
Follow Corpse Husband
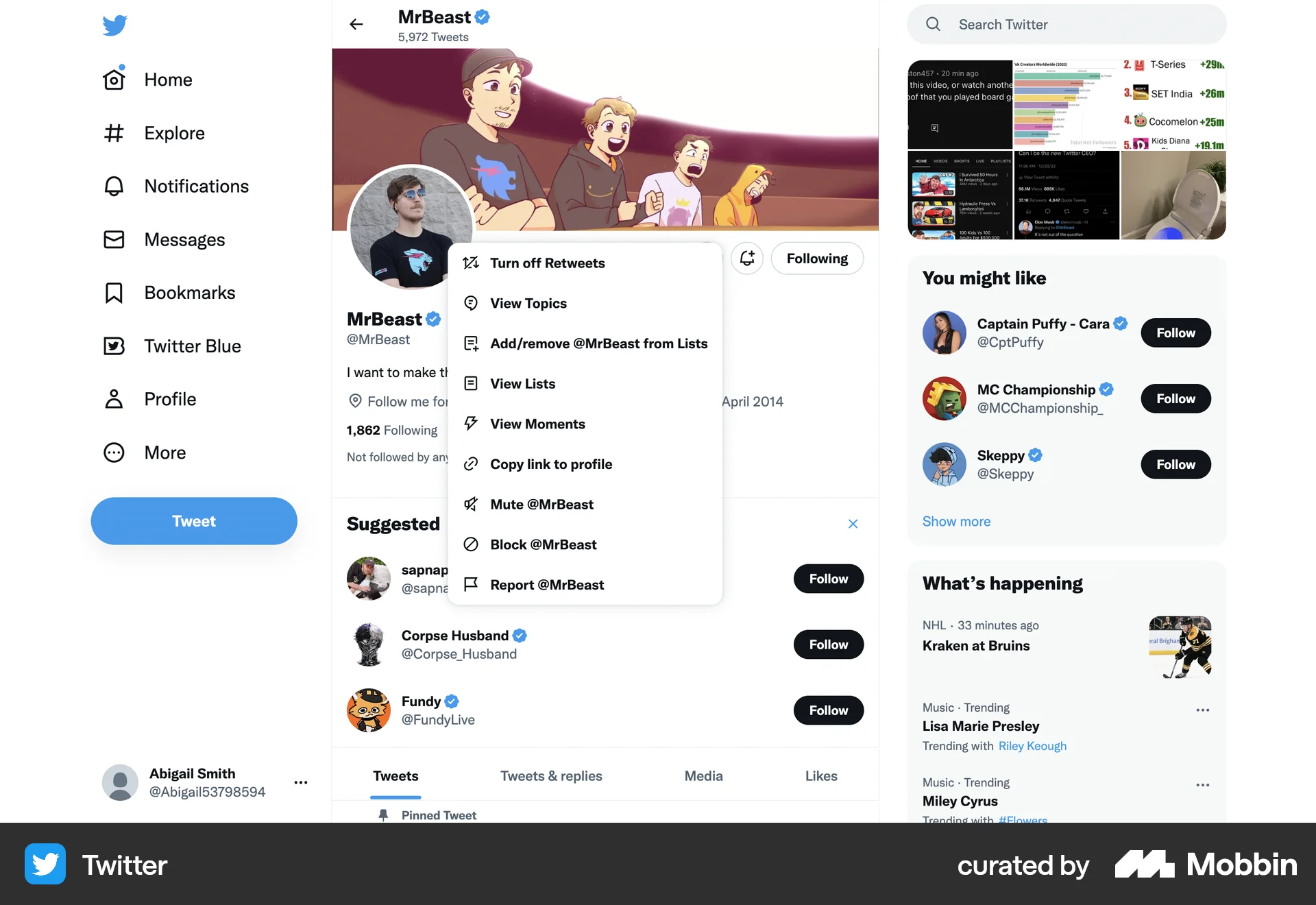pos(828,644)
